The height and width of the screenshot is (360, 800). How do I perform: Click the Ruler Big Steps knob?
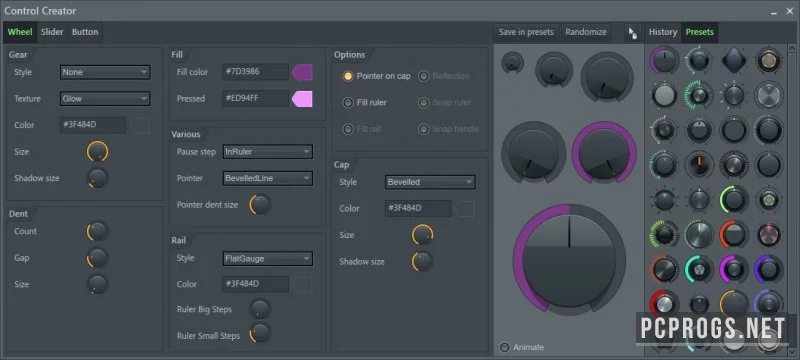(260, 309)
